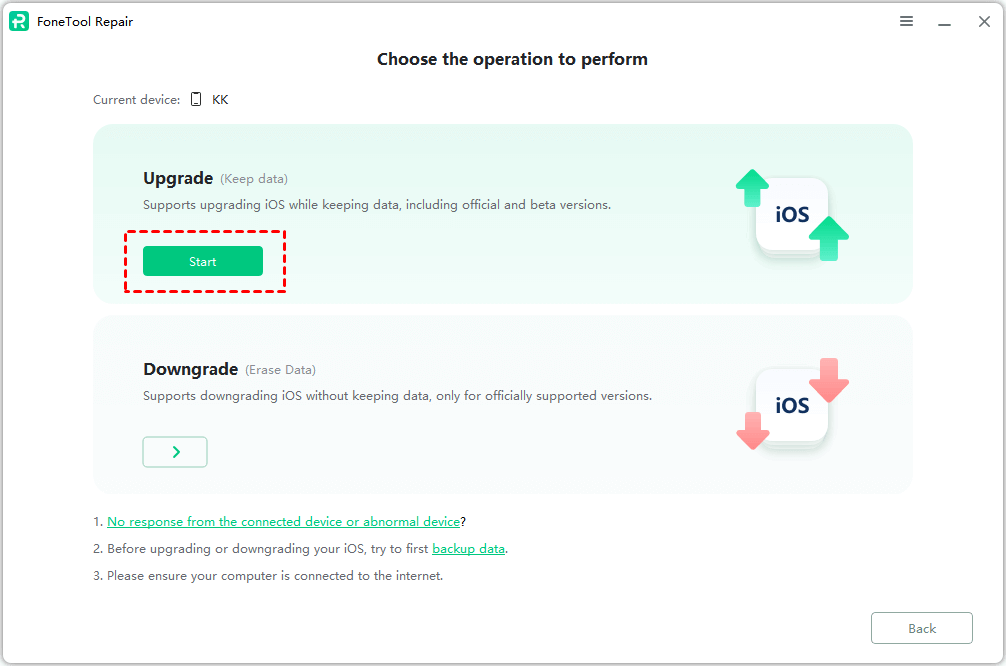Click the FoneTool Repair title text
The image size is (1006, 666).
coord(85,22)
